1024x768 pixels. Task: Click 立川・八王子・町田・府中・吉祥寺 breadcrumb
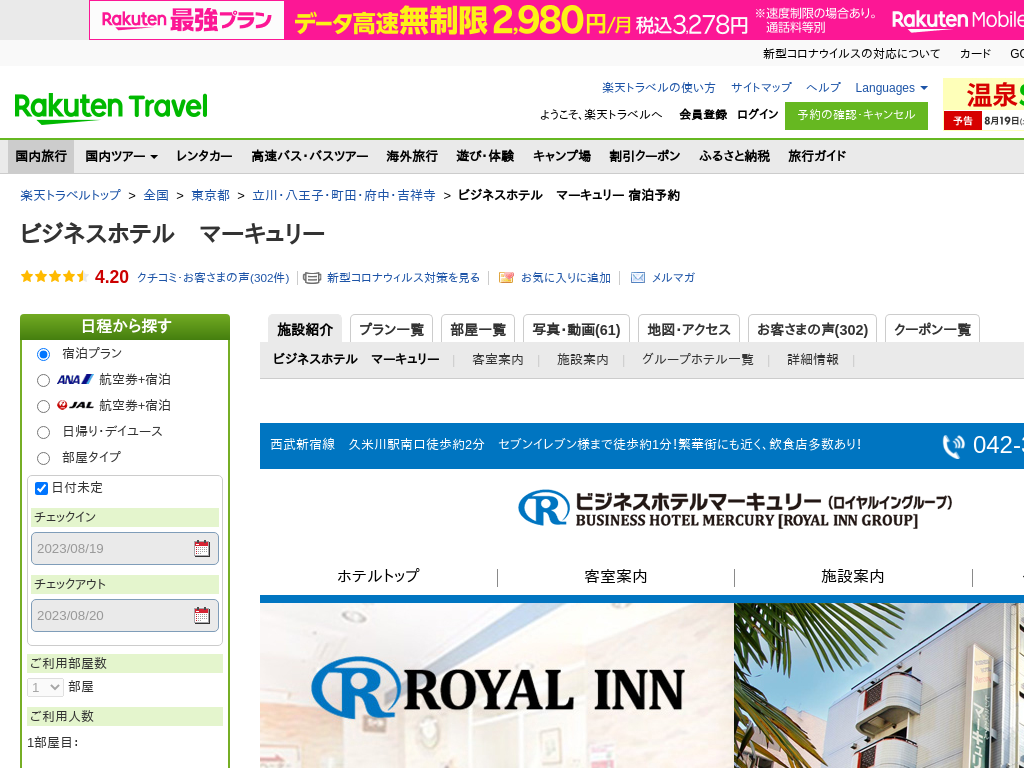344,195
